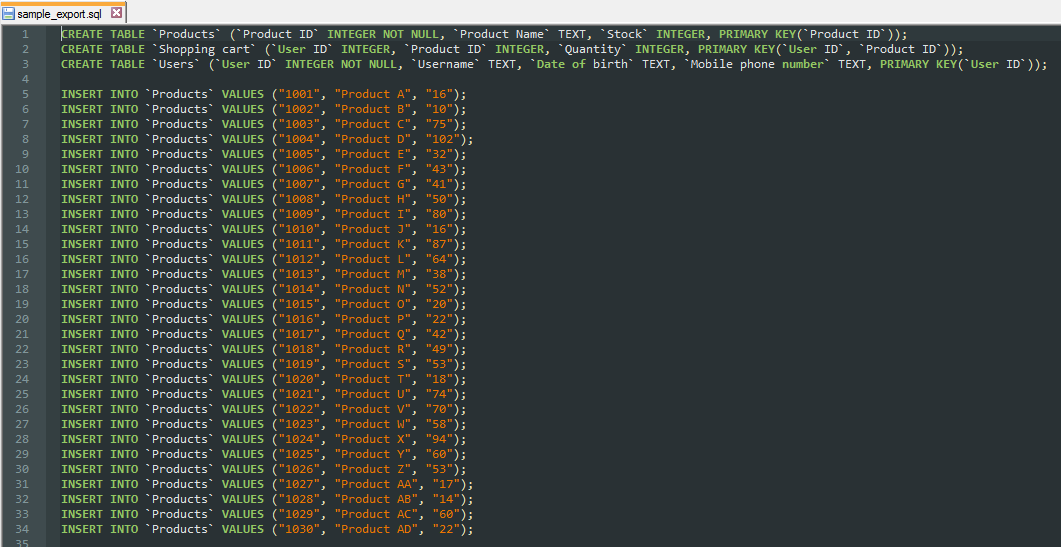Click the "Product AB" string value
This screenshot has width=1061, height=547.
(376, 499)
